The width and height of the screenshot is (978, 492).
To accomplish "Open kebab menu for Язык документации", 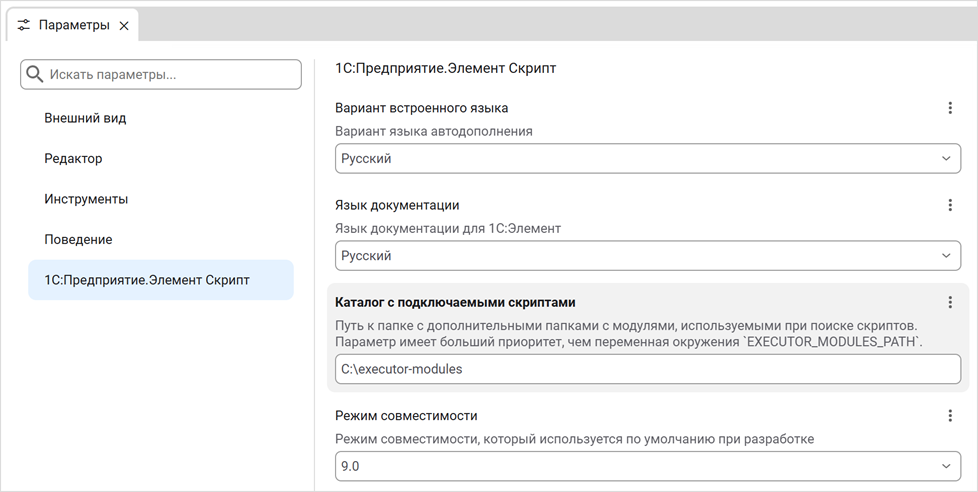I will pos(950,205).
